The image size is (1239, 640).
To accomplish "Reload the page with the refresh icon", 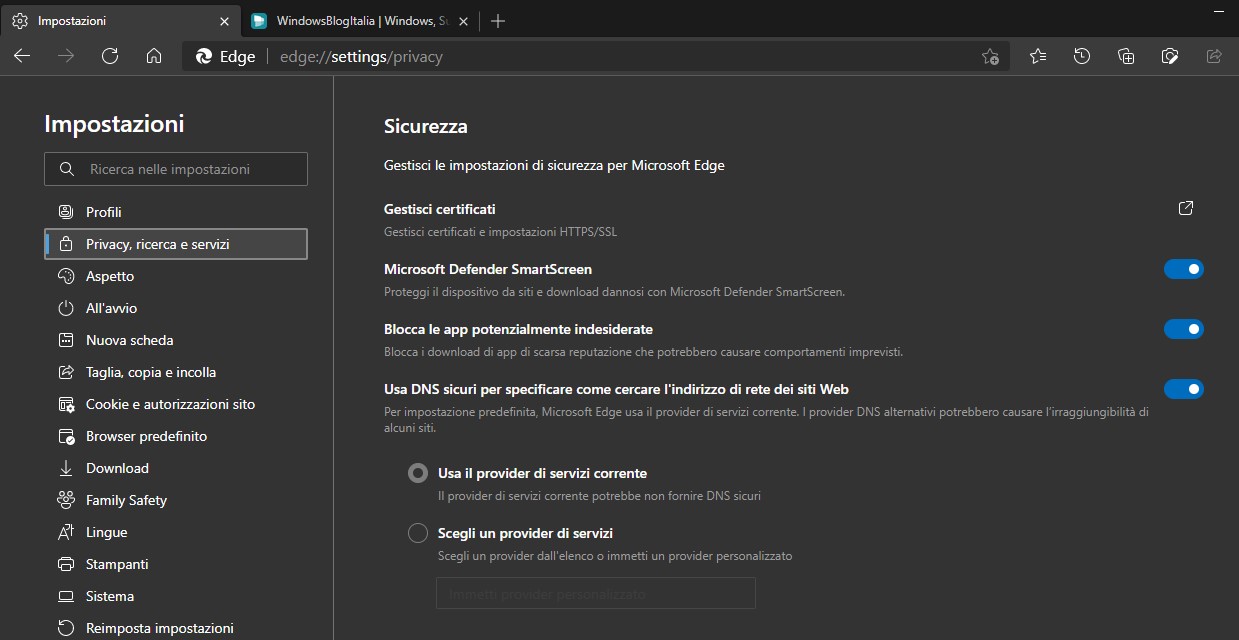I will tap(110, 56).
